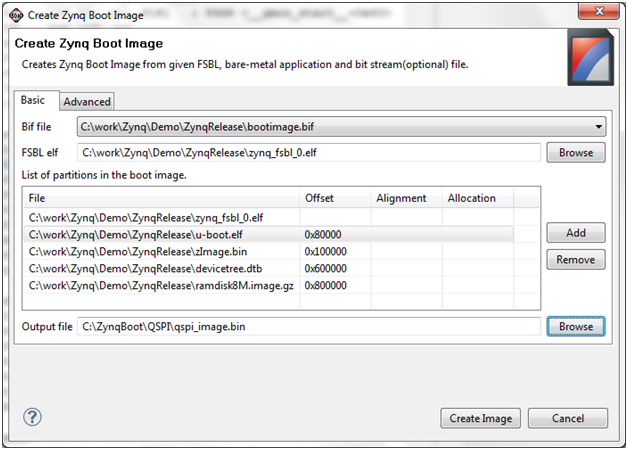Viewport: 628px width, 450px height.
Task: Select the zImage.bin partition row
Action: 268,251
